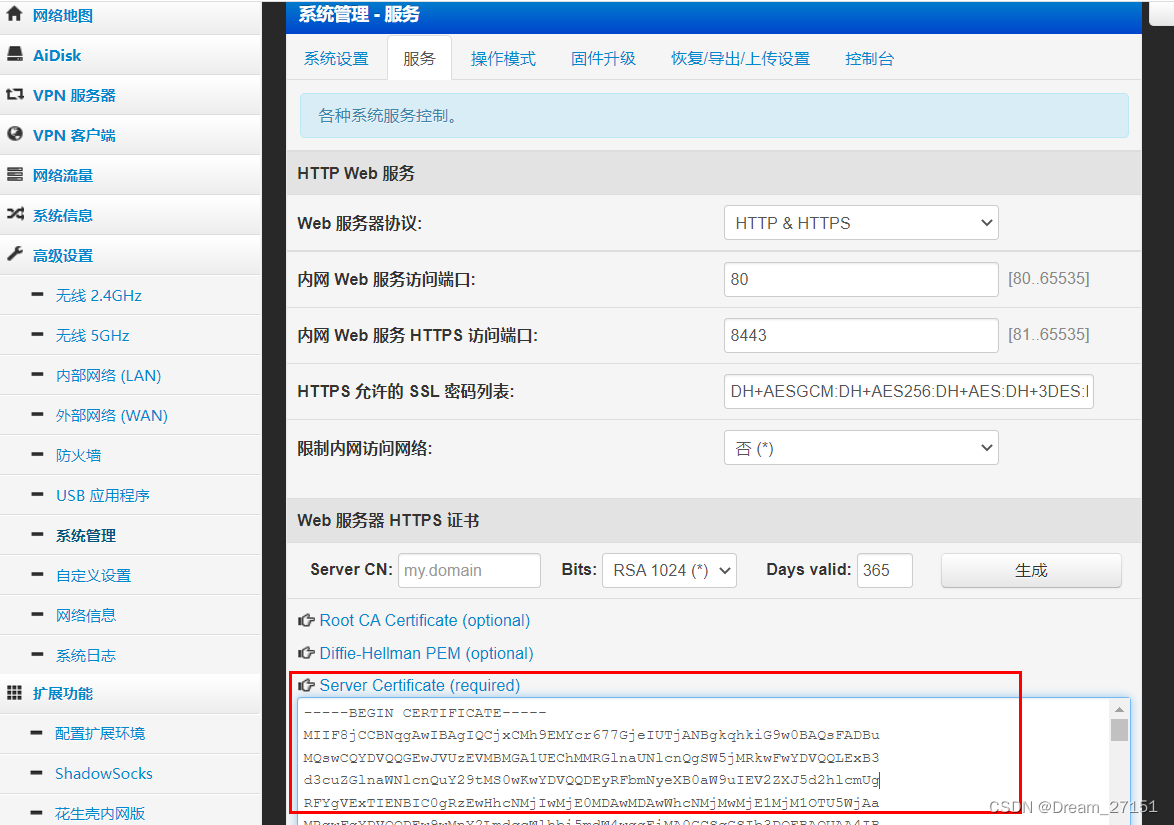Click the Days valid field

885,570
